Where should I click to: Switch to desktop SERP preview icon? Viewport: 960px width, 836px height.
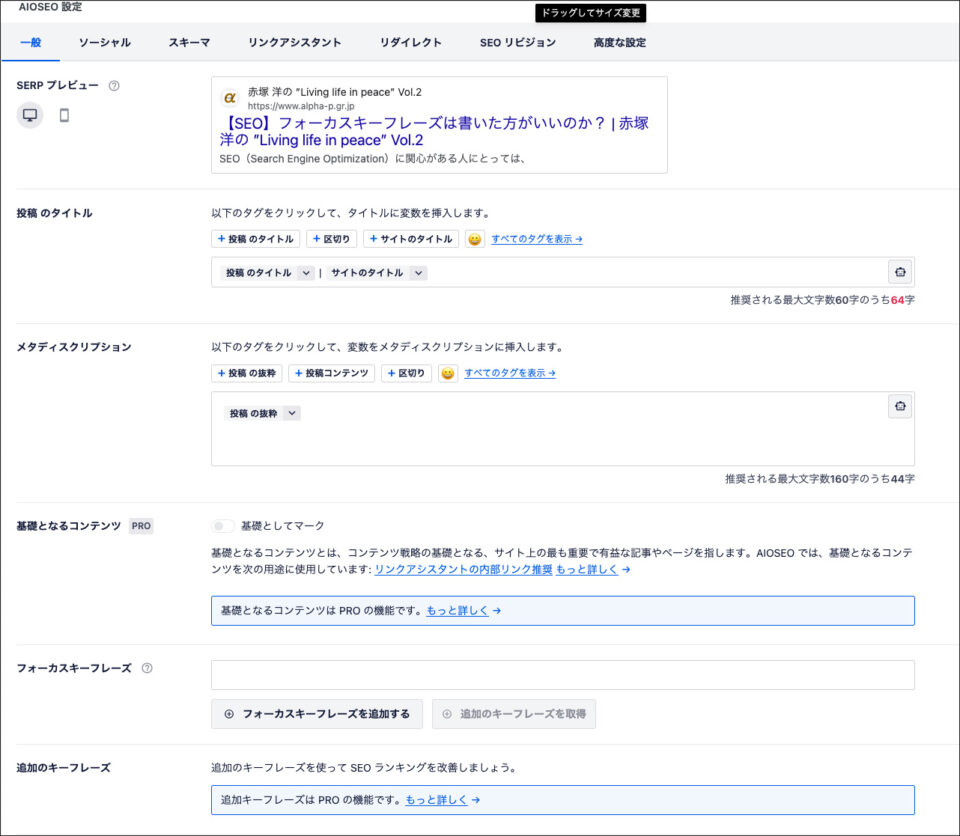(x=29, y=115)
